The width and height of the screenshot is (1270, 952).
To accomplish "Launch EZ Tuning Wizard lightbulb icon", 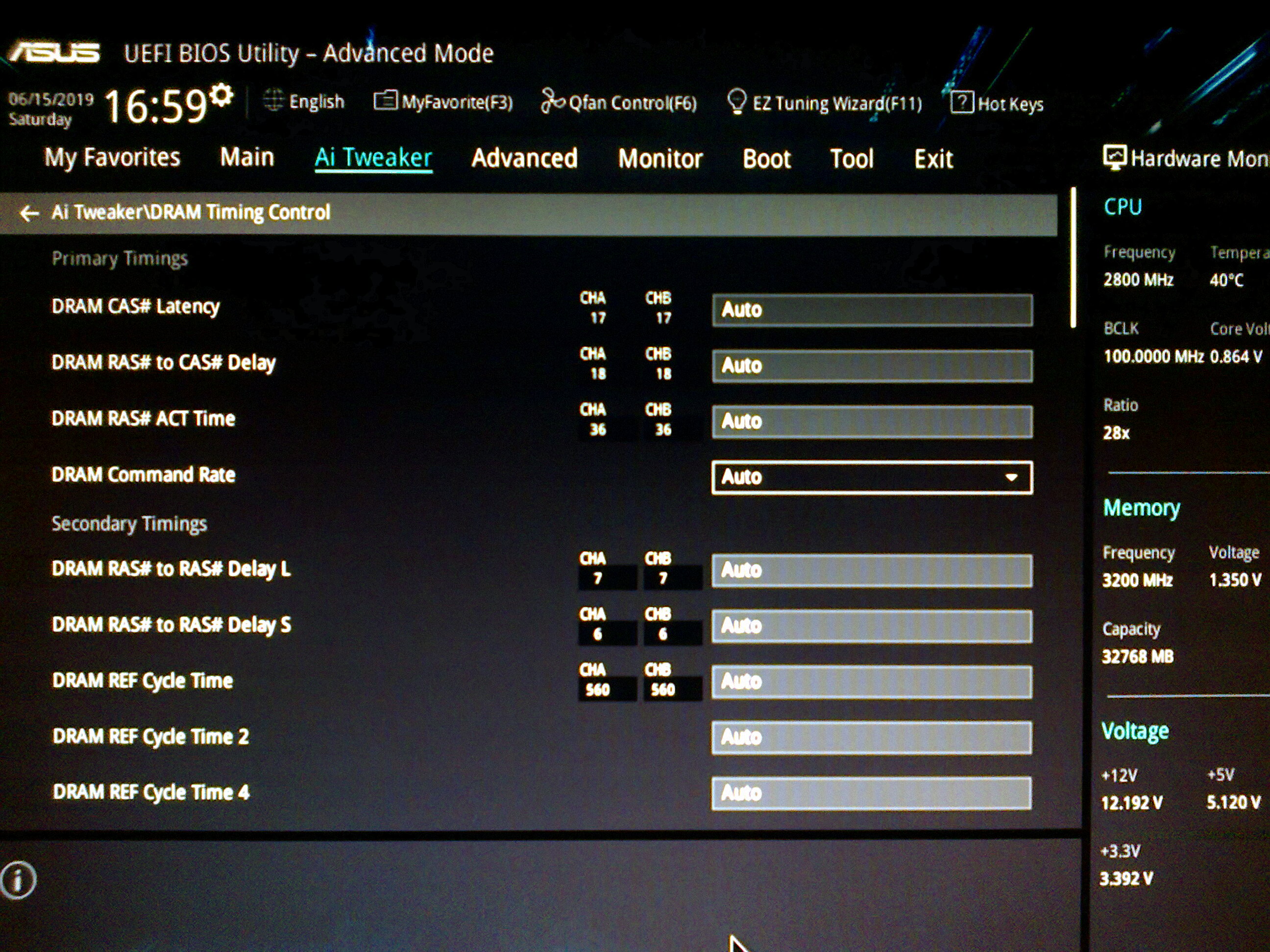I will tap(736, 101).
